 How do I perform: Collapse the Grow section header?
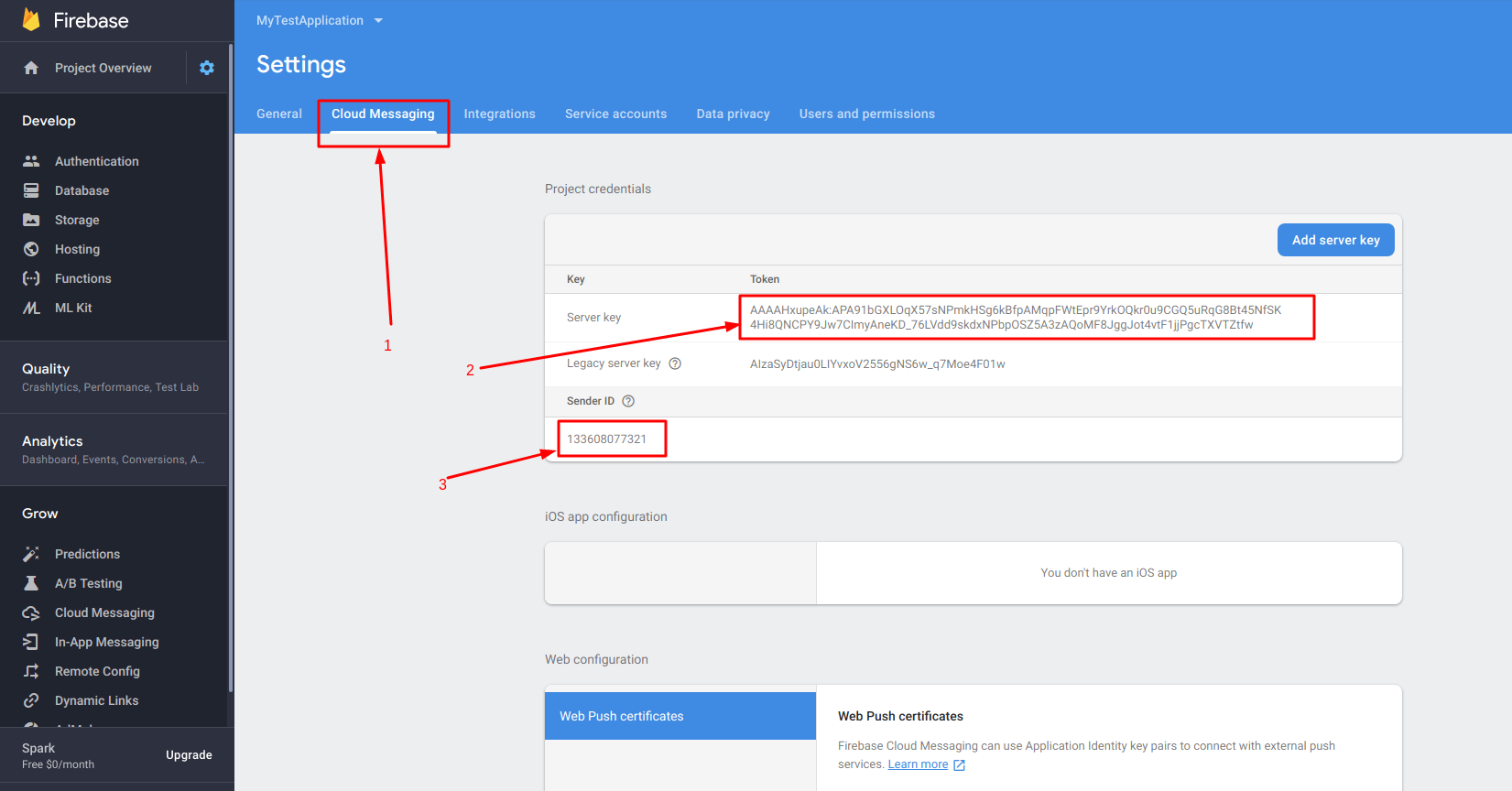click(x=40, y=514)
